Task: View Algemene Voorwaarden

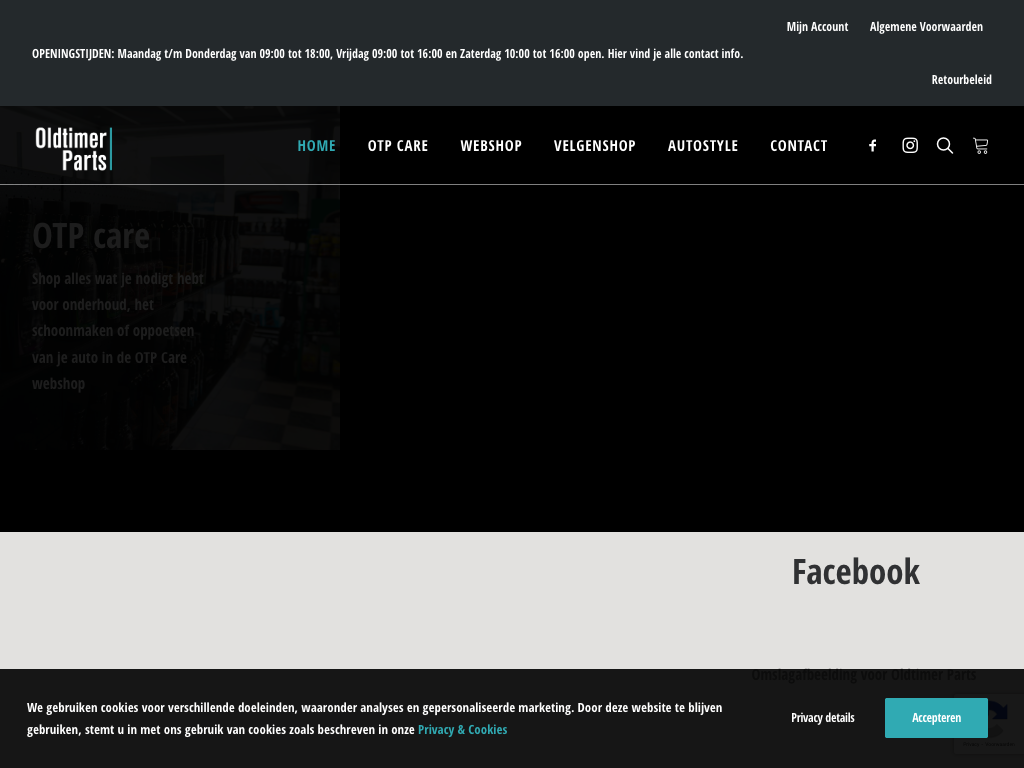Action: point(926,27)
